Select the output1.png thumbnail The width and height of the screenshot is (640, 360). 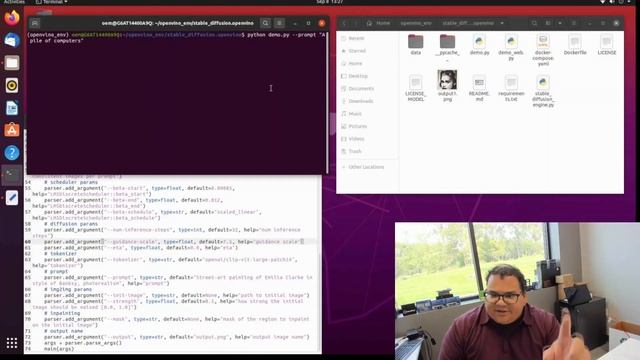pos(447,80)
